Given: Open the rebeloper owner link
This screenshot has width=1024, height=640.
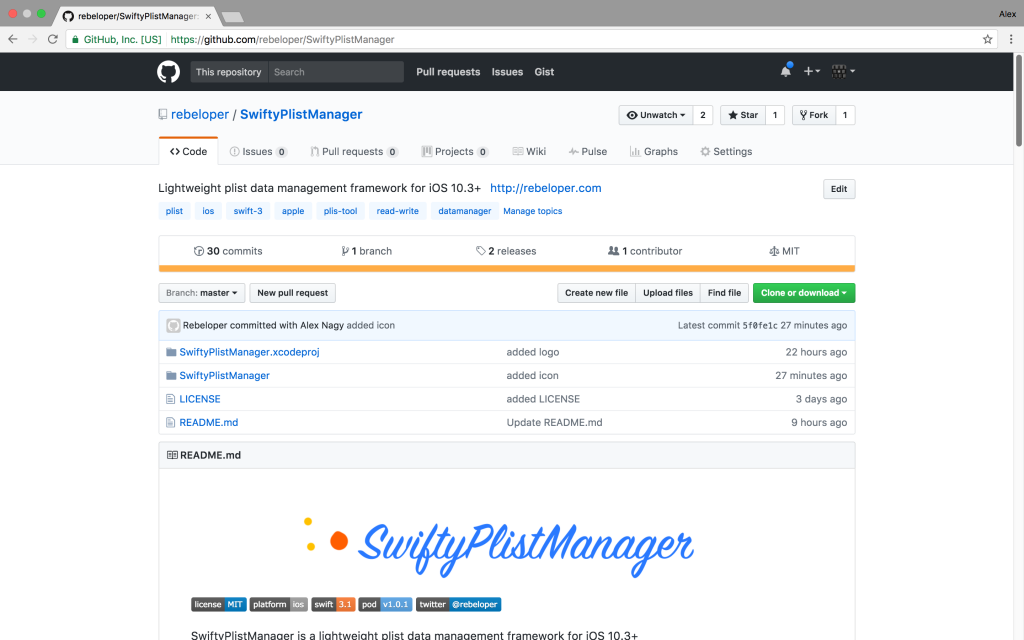Looking at the screenshot, I should pyautogui.click(x=200, y=114).
